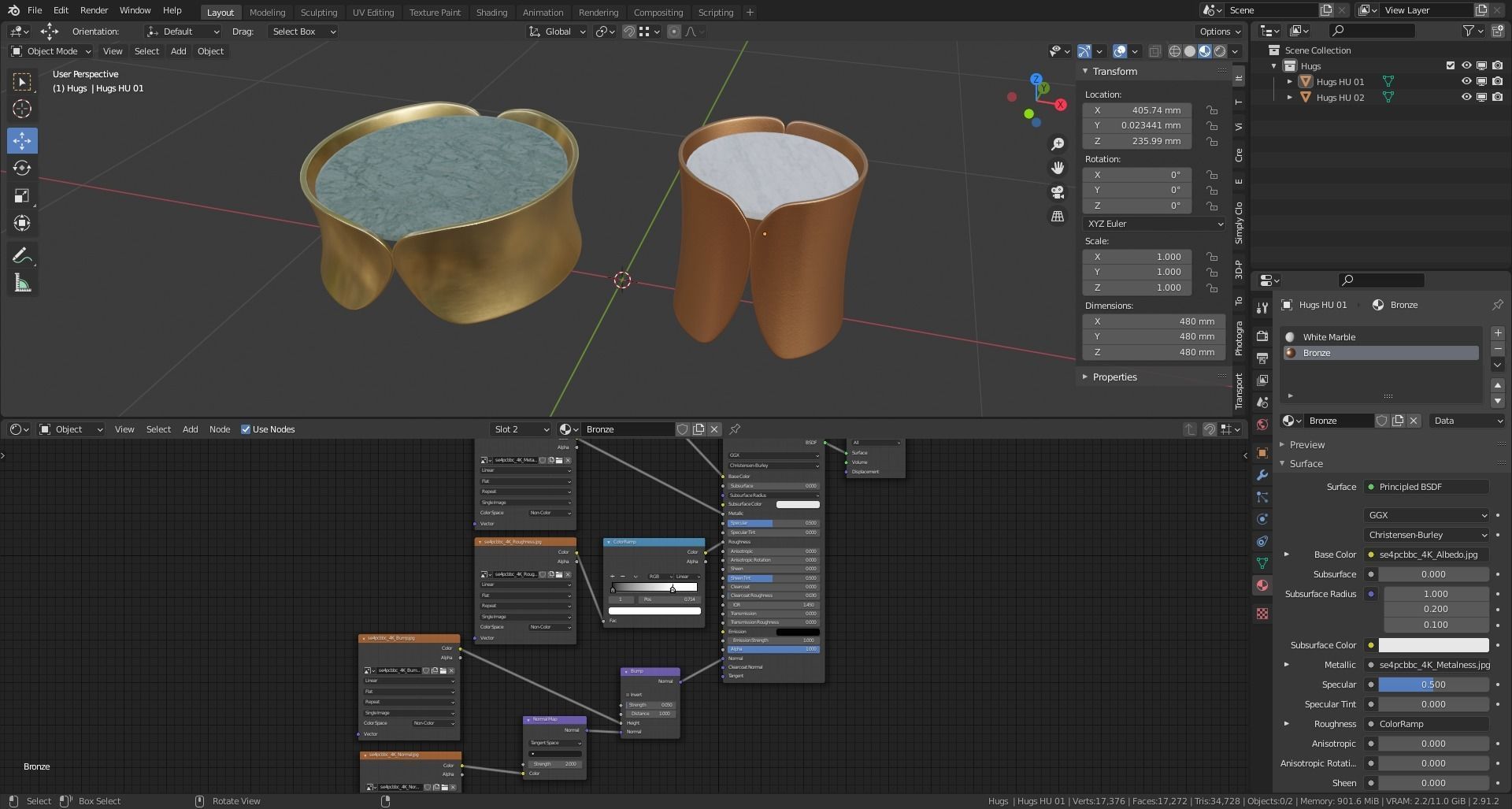Viewport: 1512px width, 809px height.
Task: Open the Object Data properties tab
Action: click(1262, 563)
